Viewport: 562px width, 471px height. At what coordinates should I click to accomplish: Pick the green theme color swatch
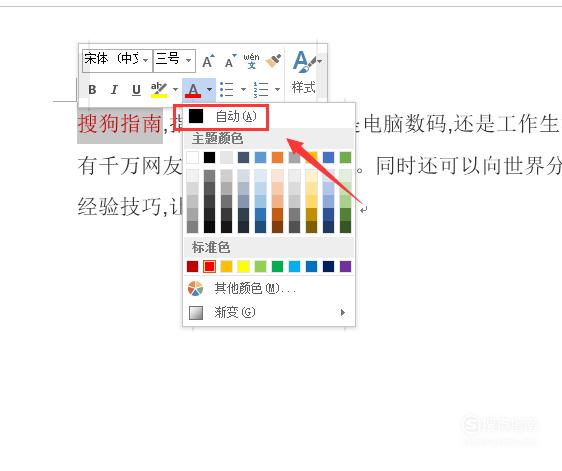pos(346,157)
